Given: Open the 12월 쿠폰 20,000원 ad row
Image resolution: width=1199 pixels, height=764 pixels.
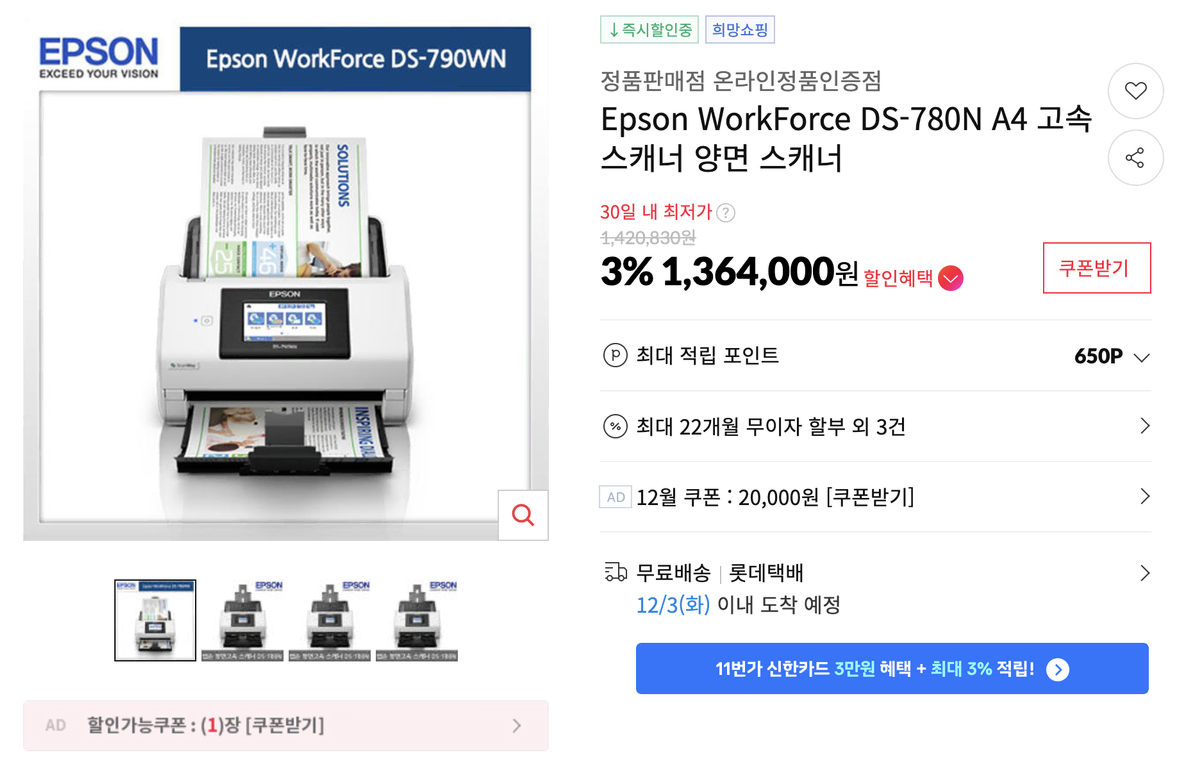Looking at the screenshot, I should tap(876, 497).
